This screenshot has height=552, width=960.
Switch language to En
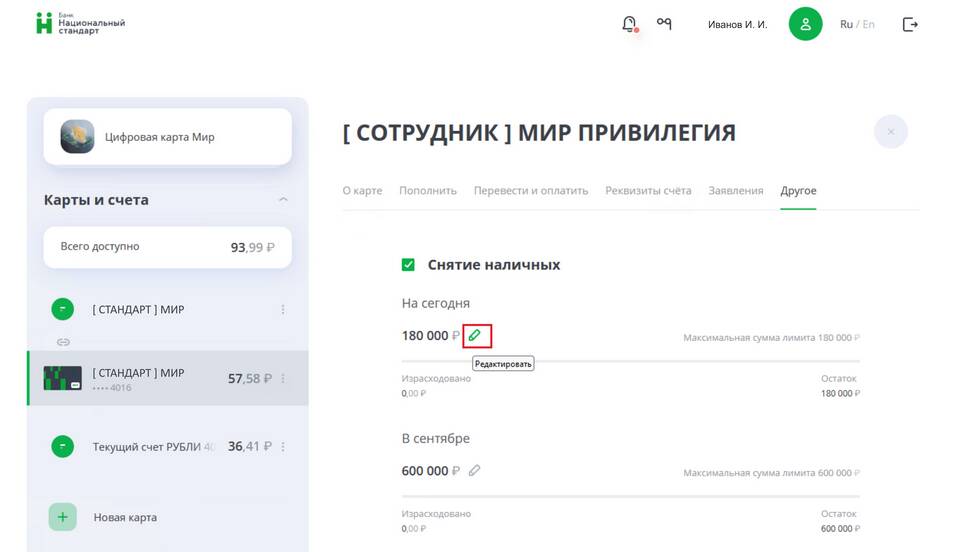pos(868,24)
